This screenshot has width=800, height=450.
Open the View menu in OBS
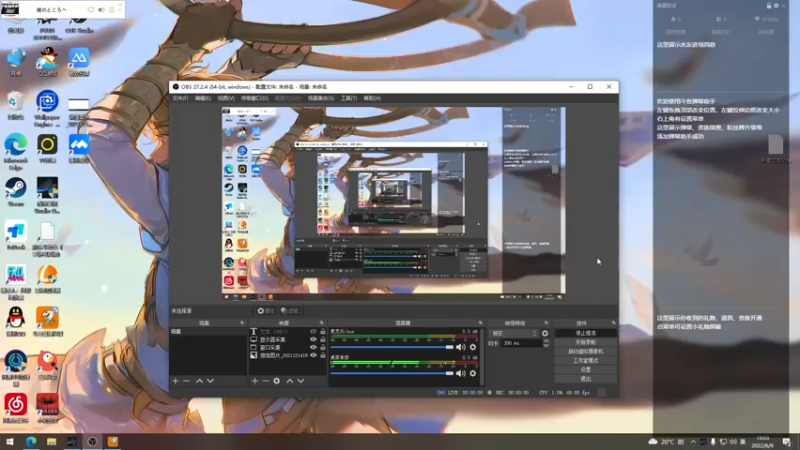(226, 98)
